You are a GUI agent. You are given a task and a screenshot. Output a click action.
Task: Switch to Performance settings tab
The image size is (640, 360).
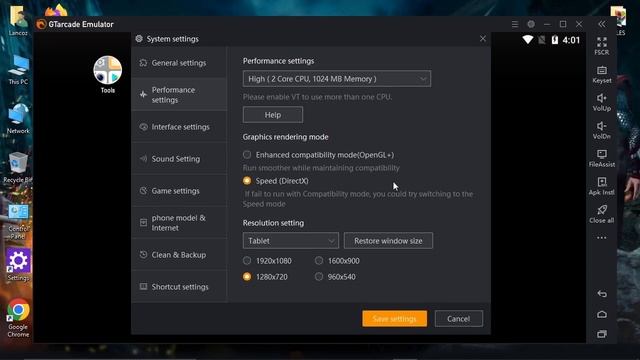[179, 95]
